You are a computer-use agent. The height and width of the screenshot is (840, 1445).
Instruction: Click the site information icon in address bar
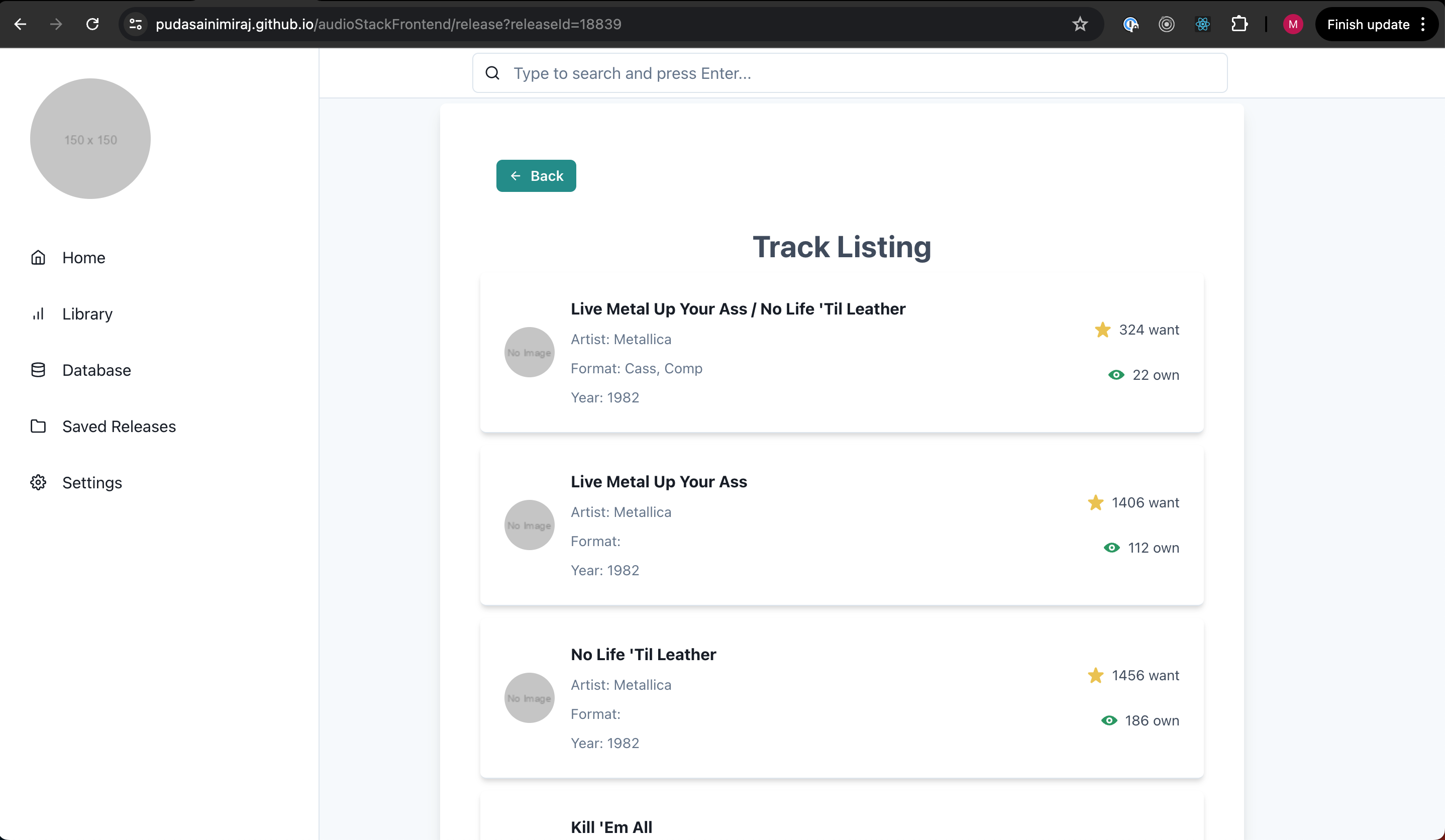[x=136, y=24]
